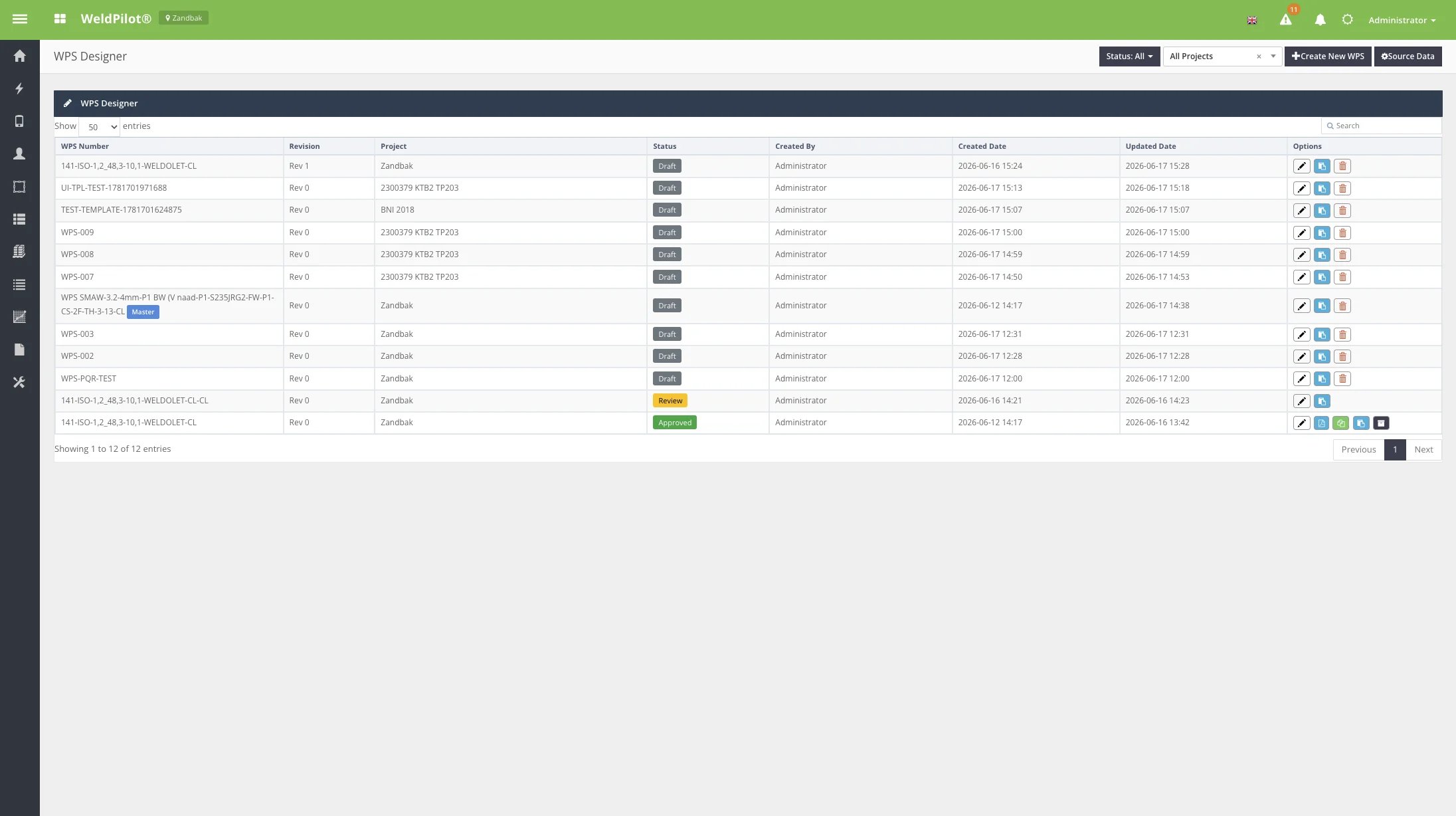
Task: Edit WPS-009 using the pencil icon
Action: pyautogui.click(x=1301, y=233)
